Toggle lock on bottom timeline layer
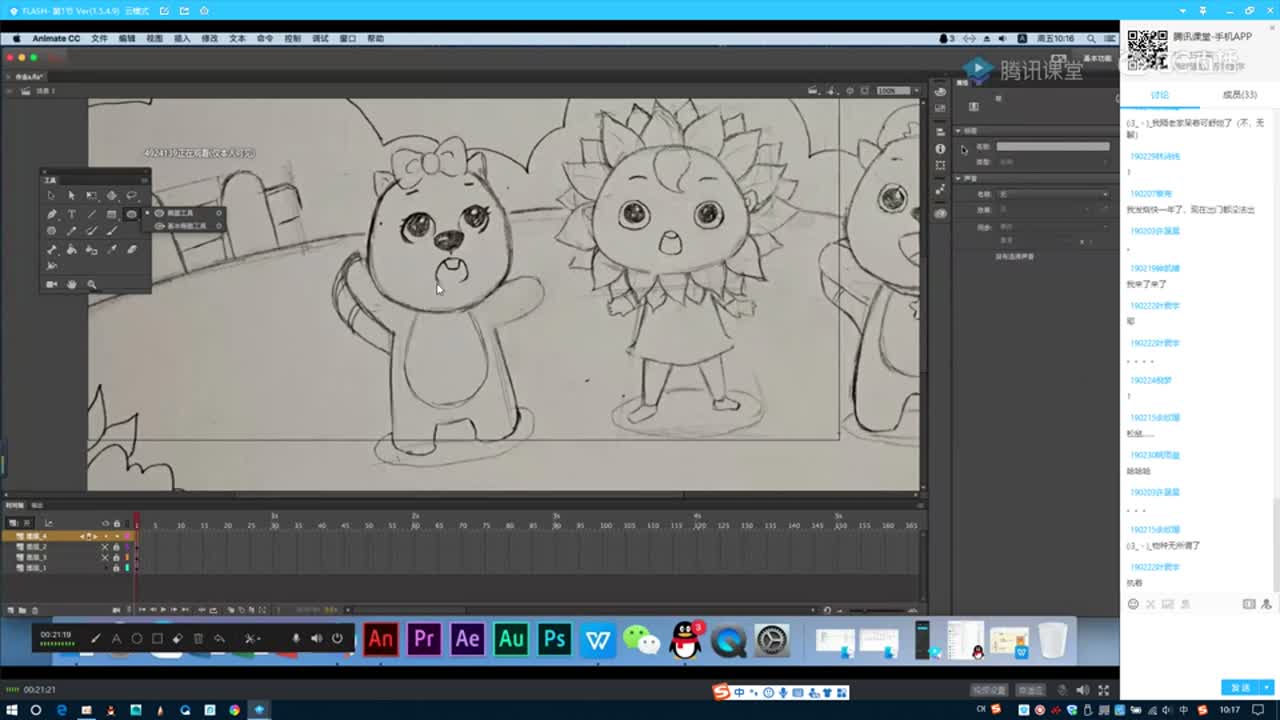The width and height of the screenshot is (1280, 720). tap(116, 568)
